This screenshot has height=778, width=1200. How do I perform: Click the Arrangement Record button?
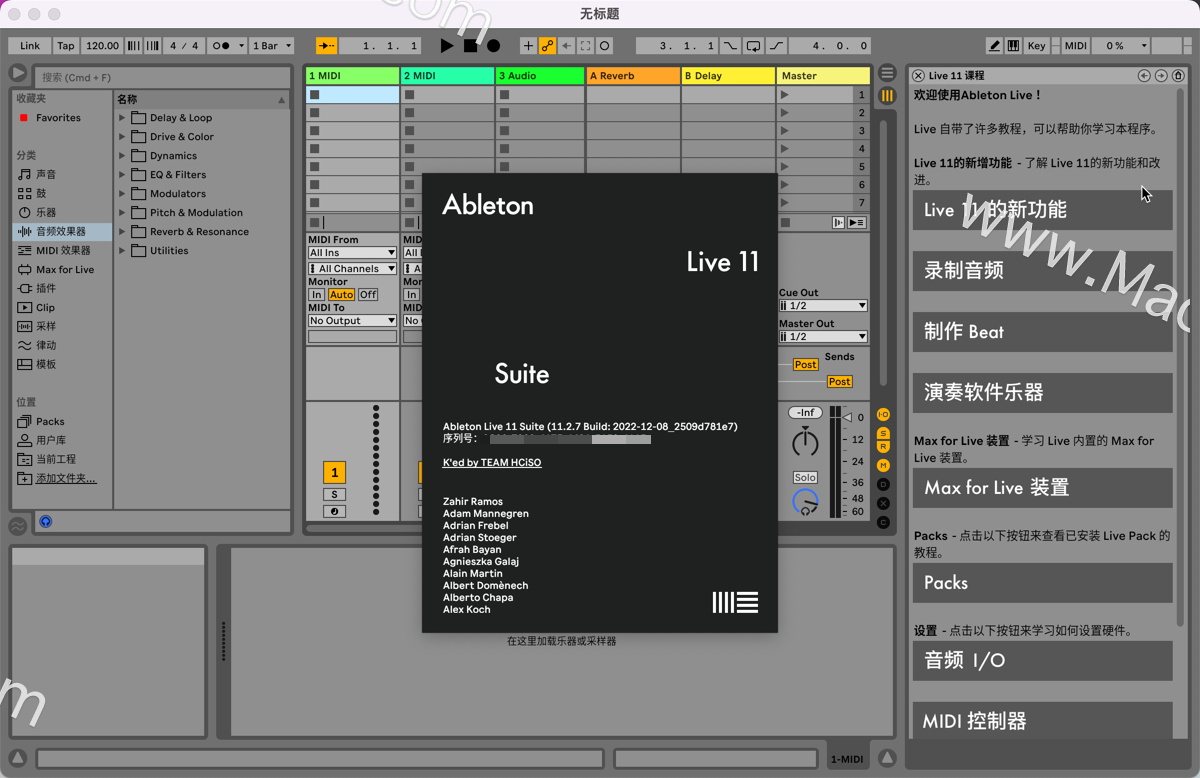tap(493, 46)
